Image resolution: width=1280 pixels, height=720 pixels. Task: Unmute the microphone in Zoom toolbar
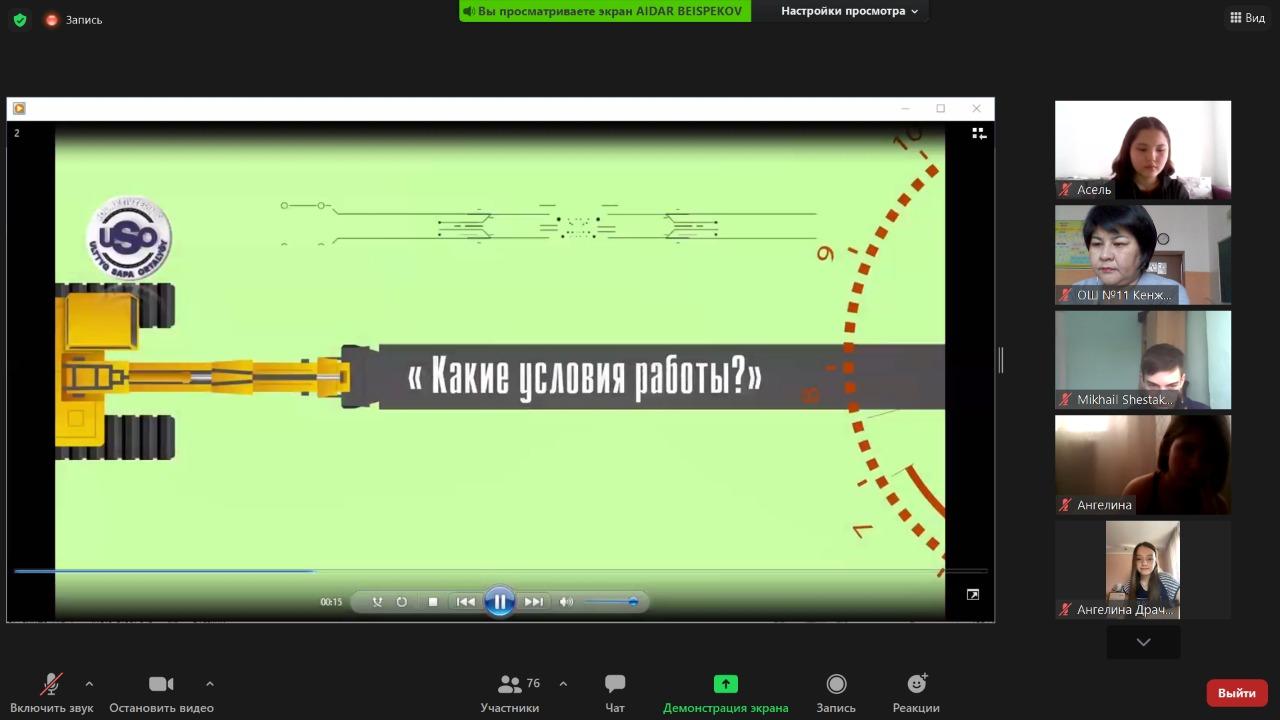coord(50,685)
